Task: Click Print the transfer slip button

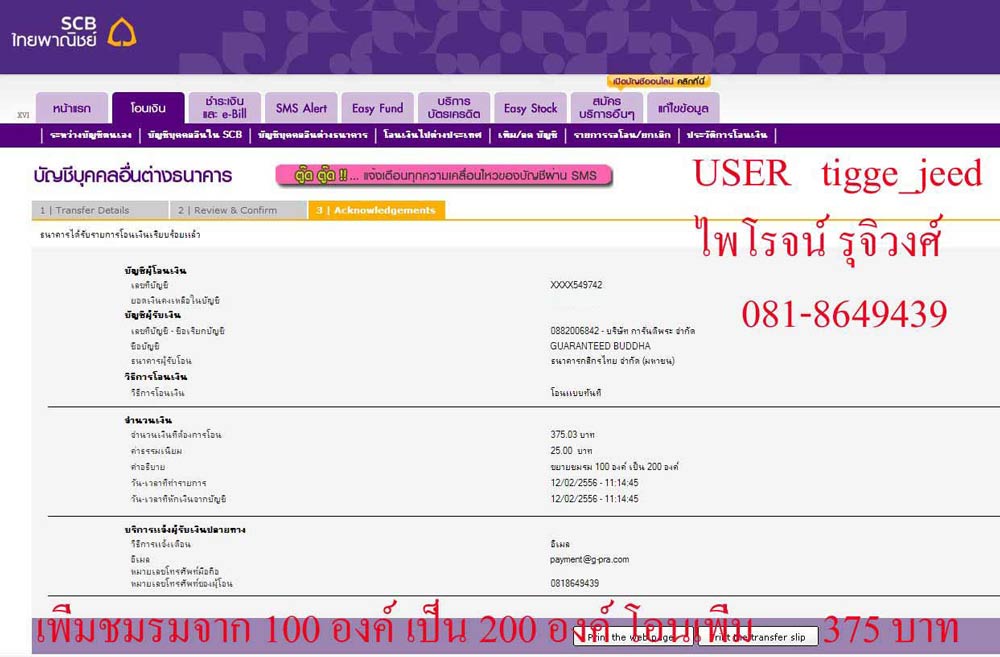Action: point(758,636)
